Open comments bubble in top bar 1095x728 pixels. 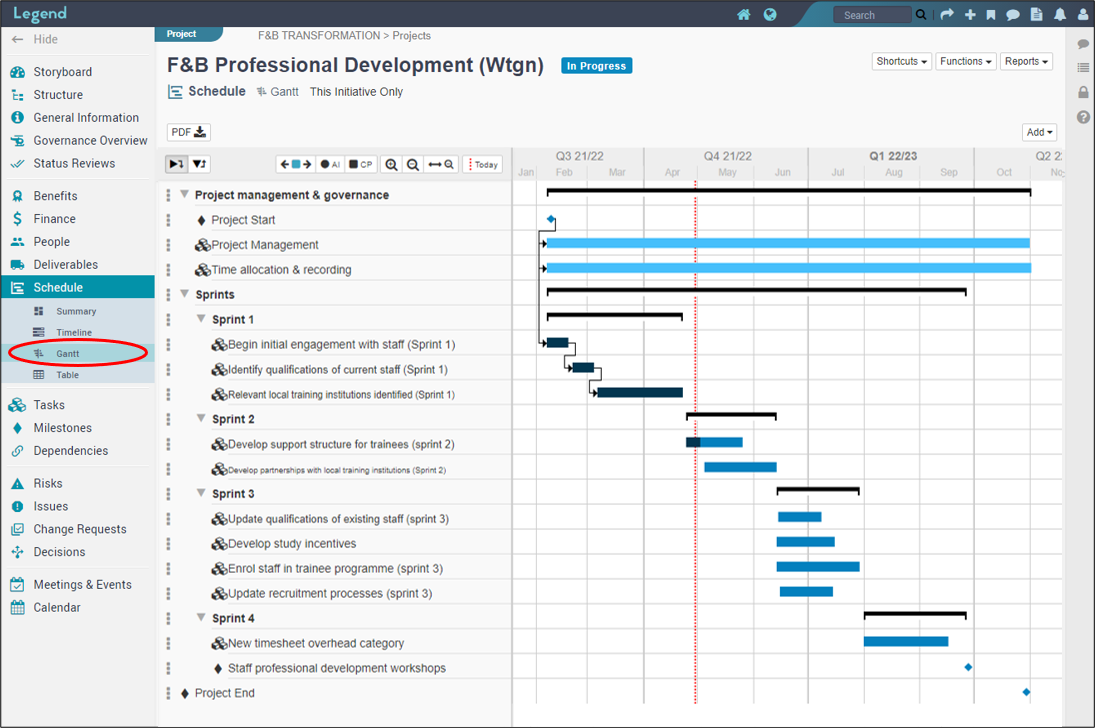1013,15
